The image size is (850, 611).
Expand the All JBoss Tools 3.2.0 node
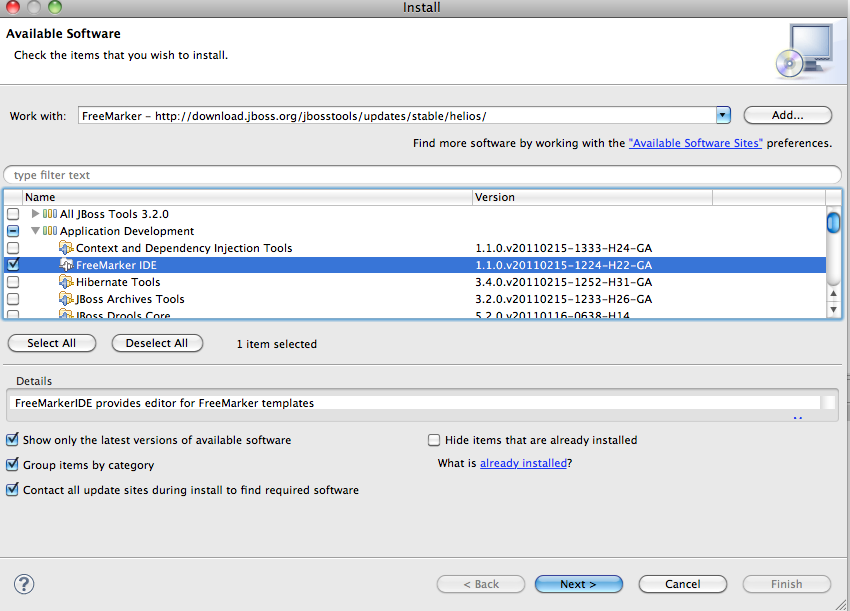pos(35,214)
